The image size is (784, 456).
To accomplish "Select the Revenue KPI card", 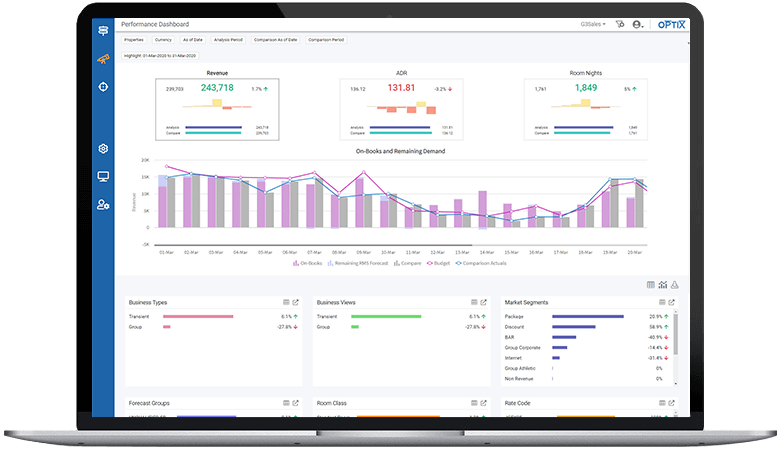I will [x=217, y=110].
